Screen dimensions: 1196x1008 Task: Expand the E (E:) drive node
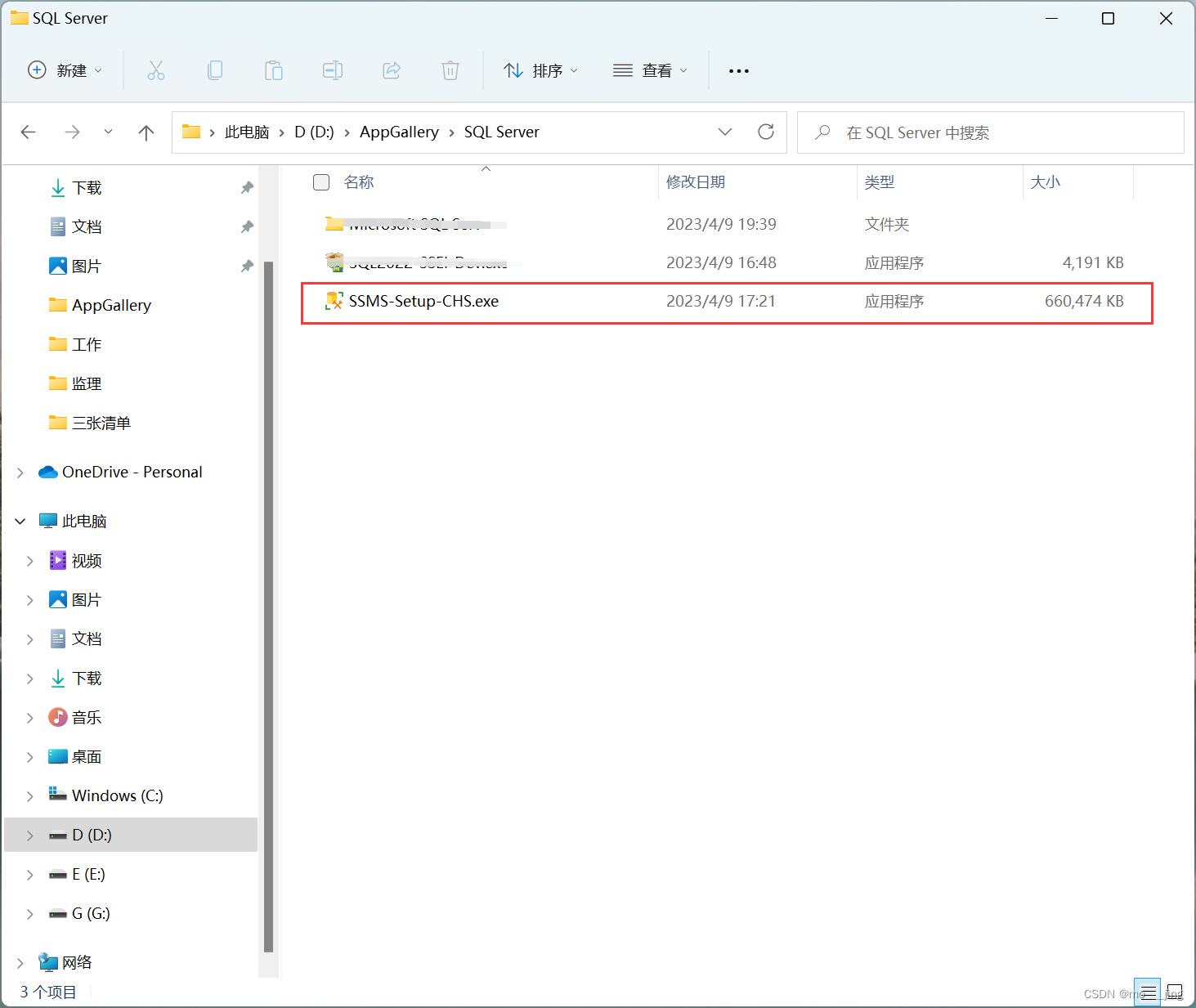[30, 875]
